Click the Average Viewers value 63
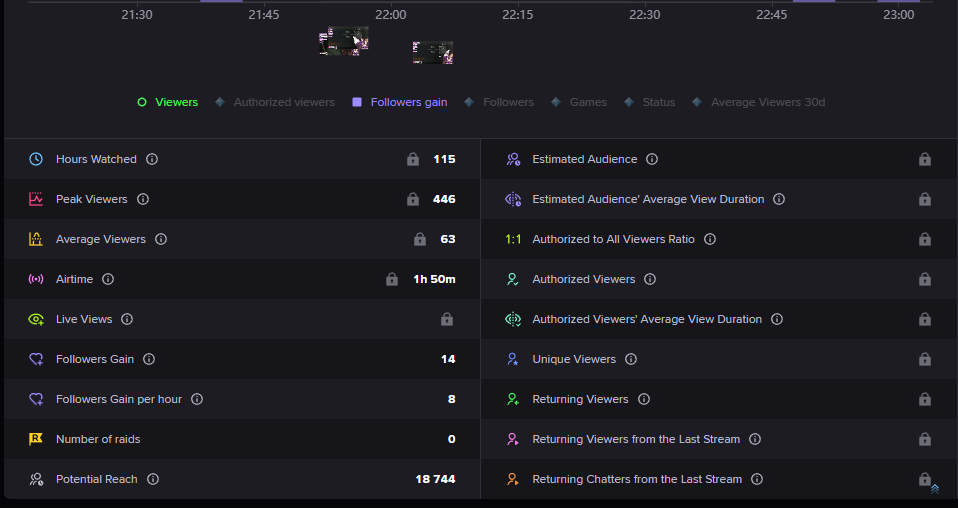This screenshot has width=958, height=508. [448, 239]
